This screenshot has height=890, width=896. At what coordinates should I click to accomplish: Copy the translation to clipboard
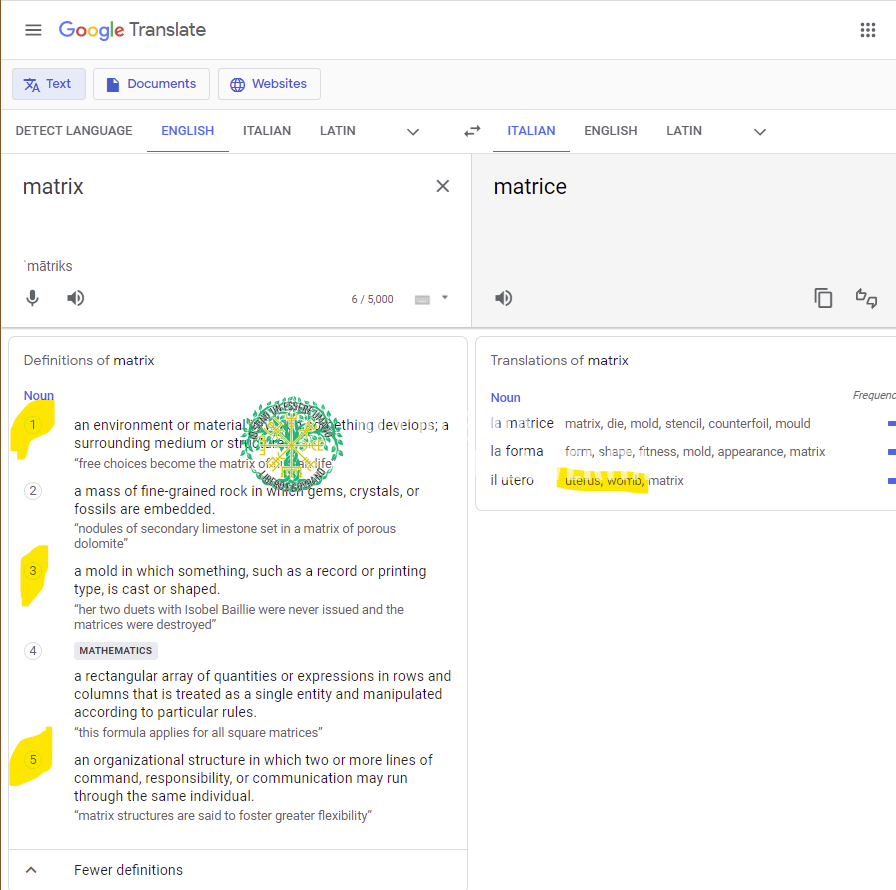pos(823,298)
